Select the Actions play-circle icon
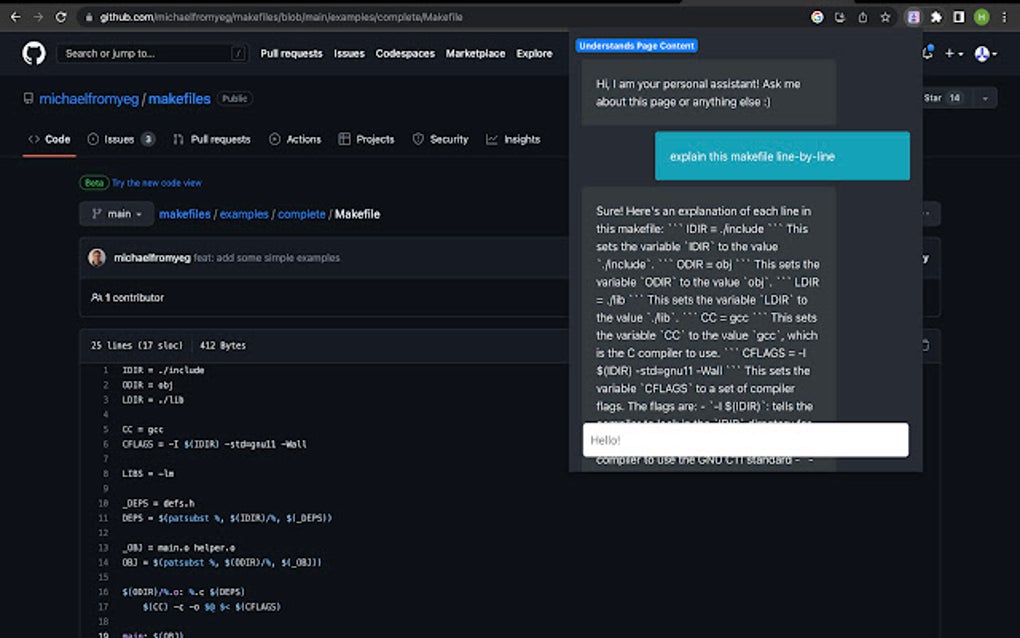This screenshot has width=1020, height=638. [x=273, y=139]
